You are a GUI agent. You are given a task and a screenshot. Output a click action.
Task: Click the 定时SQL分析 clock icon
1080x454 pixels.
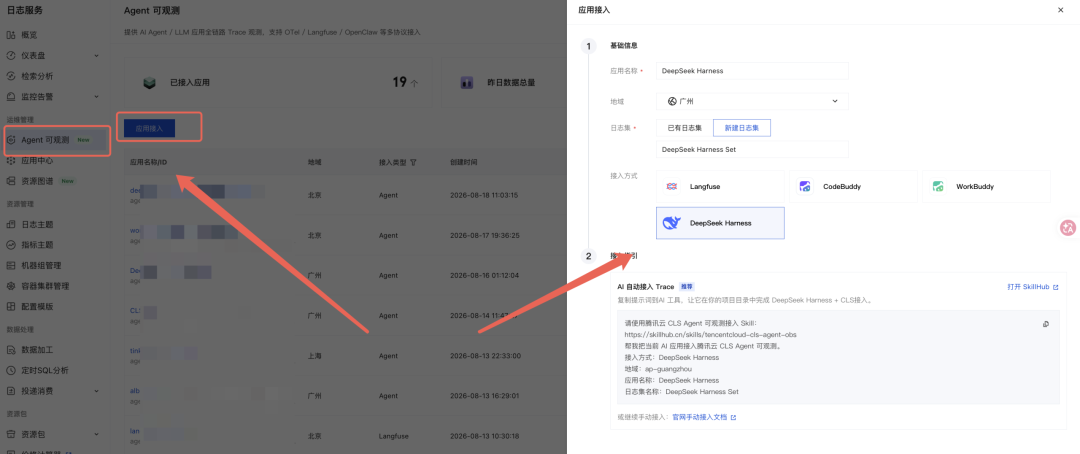click(11, 370)
